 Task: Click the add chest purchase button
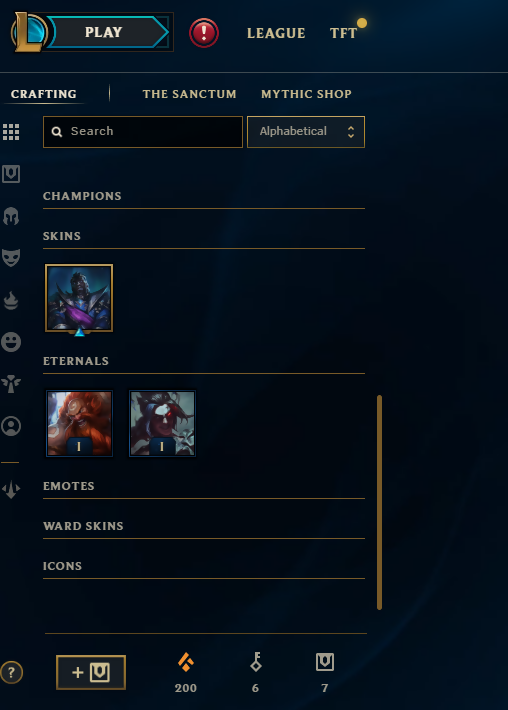(x=91, y=672)
